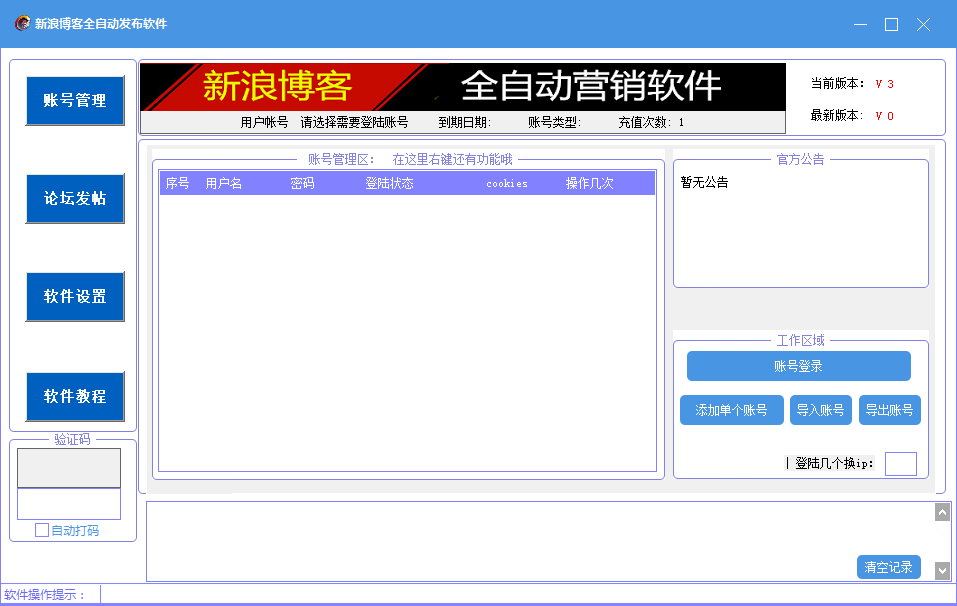Focus the 登陆几个换ip input box

[x=901, y=464]
